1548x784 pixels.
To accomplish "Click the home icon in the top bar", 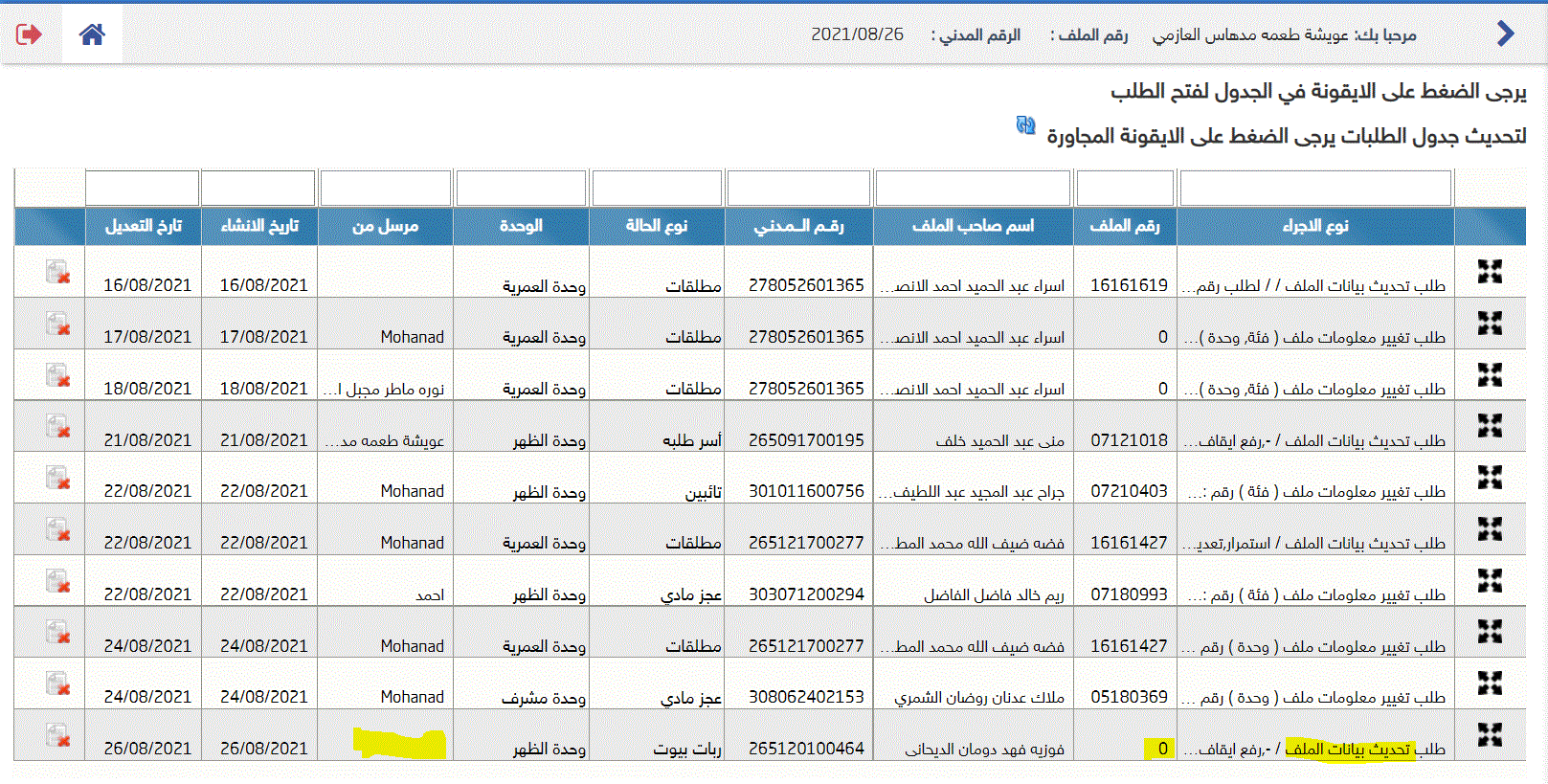I will pos(92,35).
